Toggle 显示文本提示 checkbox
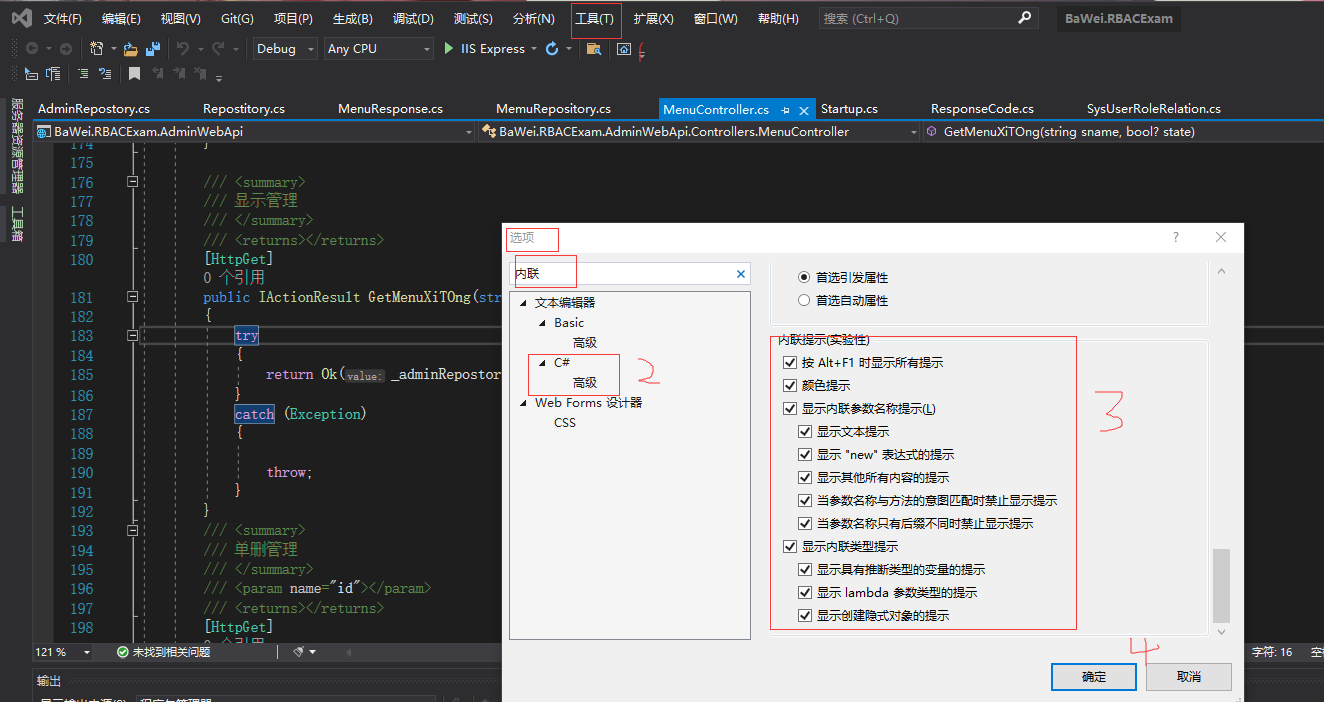1324x702 pixels. point(806,432)
